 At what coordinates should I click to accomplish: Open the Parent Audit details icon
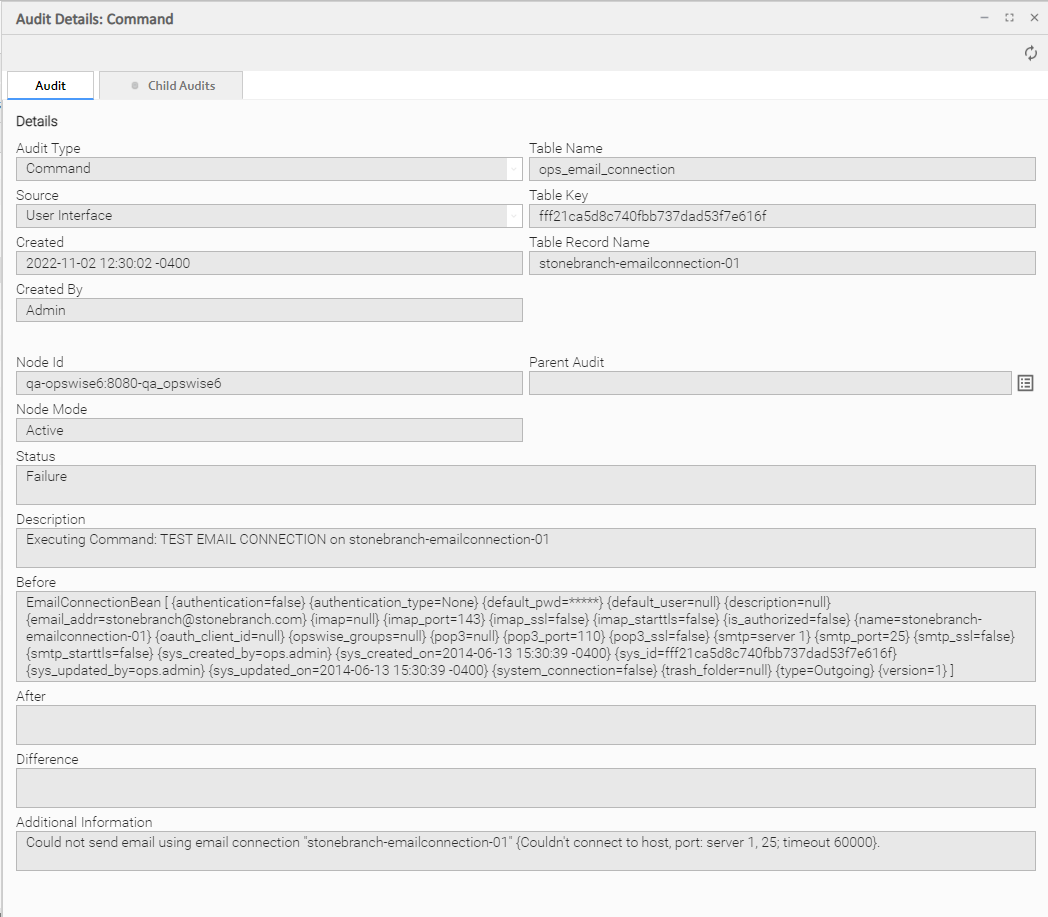click(x=1025, y=383)
